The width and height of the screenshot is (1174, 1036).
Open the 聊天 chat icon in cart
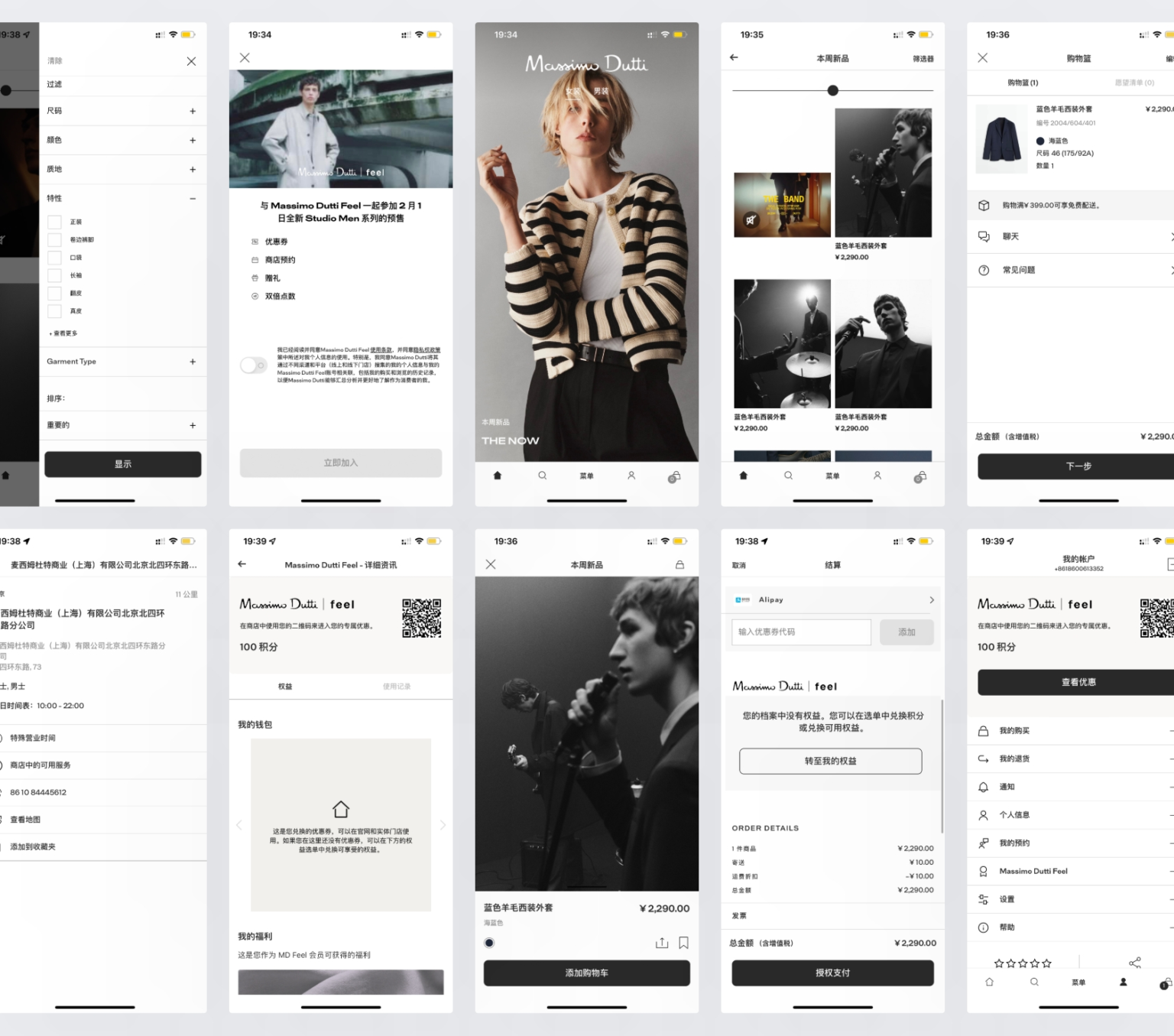984,236
